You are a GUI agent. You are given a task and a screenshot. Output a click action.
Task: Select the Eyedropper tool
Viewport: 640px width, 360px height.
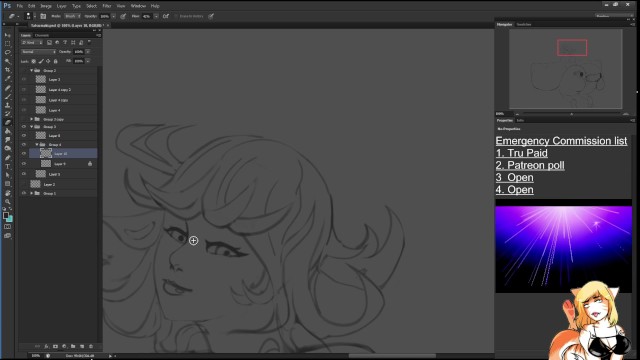[7, 79]
